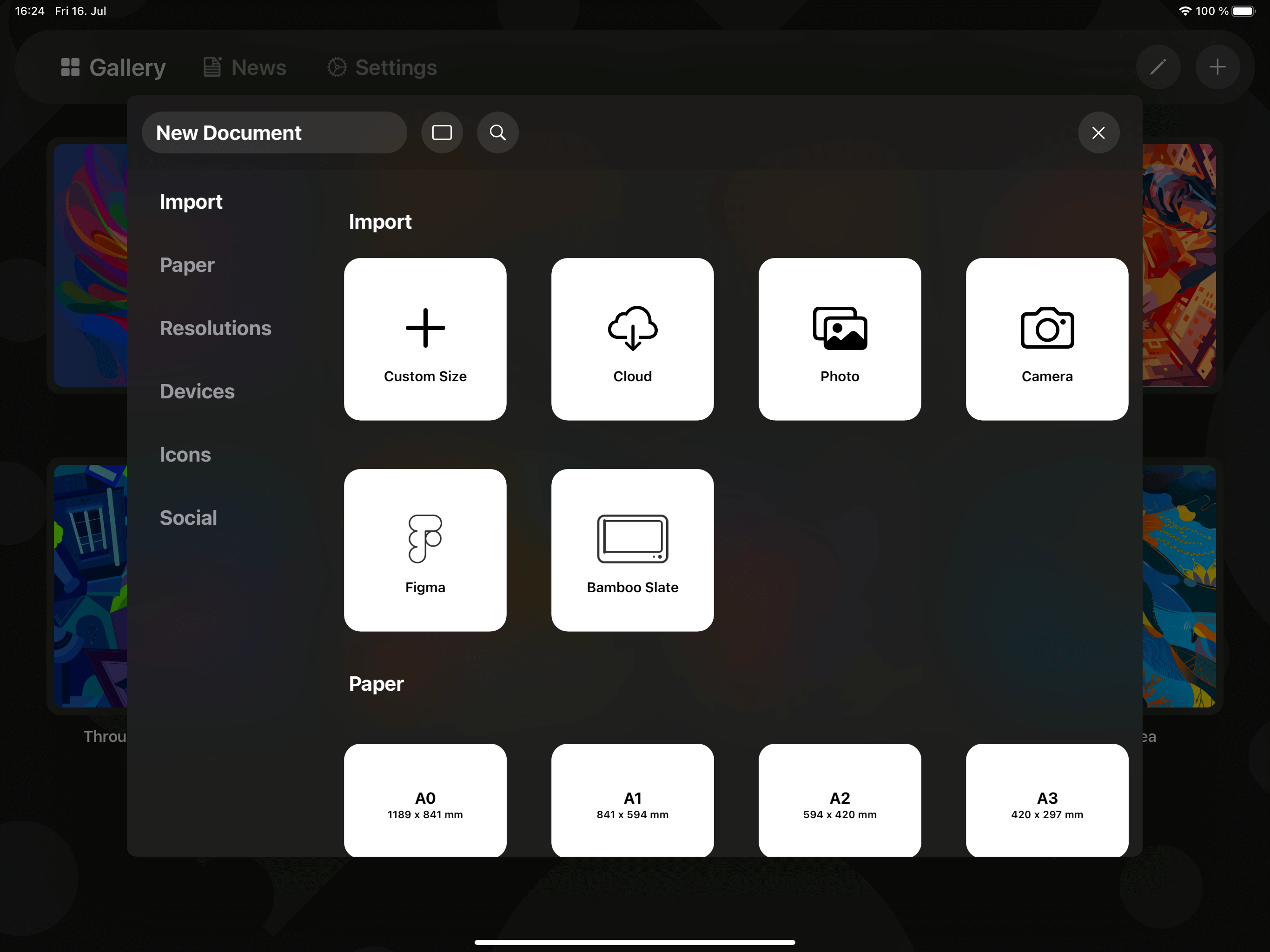Create a Custom Size document
1270x952 pixels.
click(x=425, y=339)
